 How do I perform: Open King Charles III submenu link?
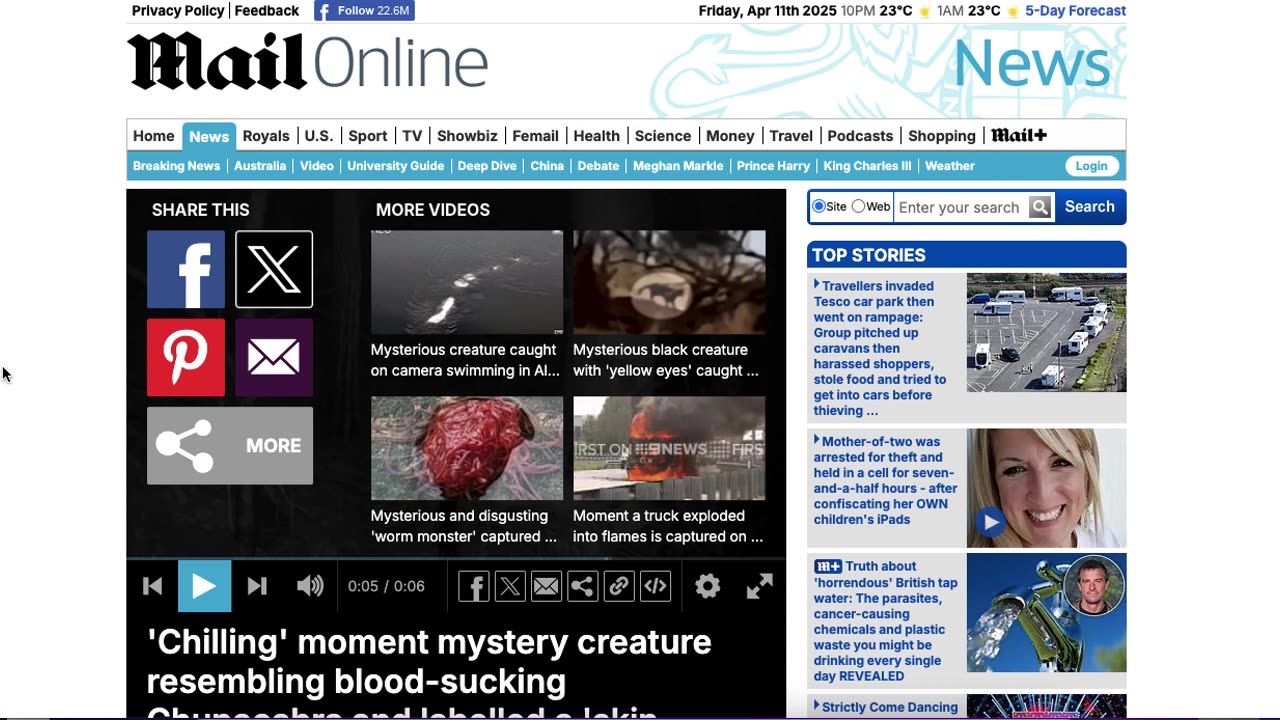(x=867, y=166)
